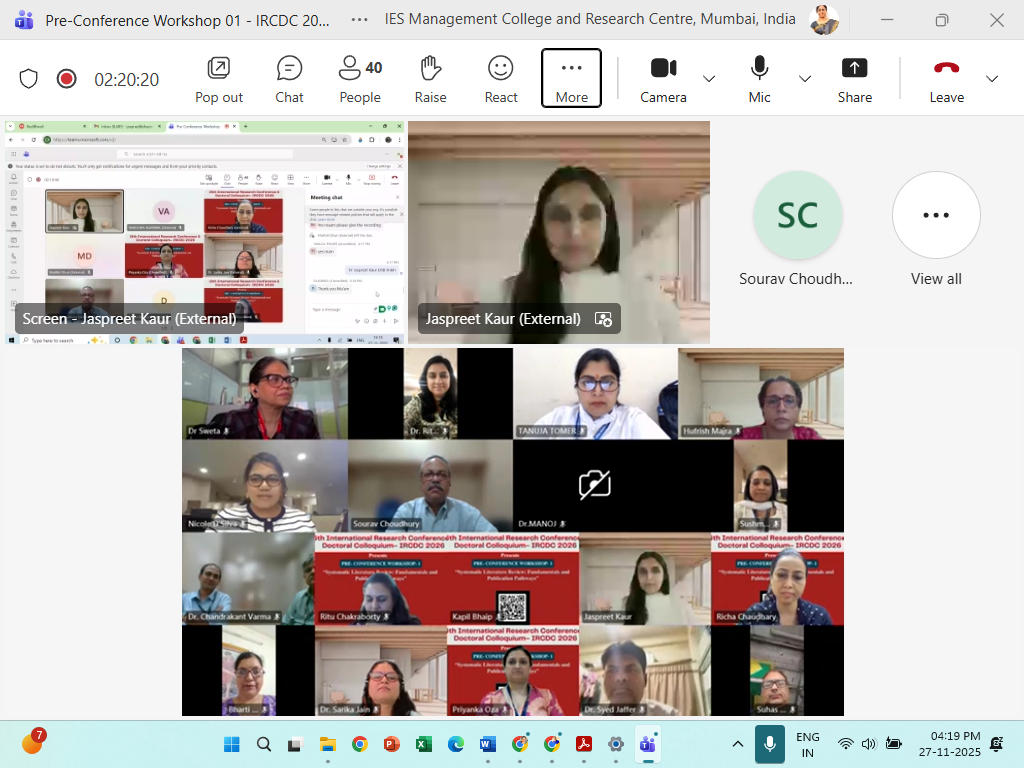Open Task View on taskbar
The width and height of the screenshot is (1024, 768).
296,744
